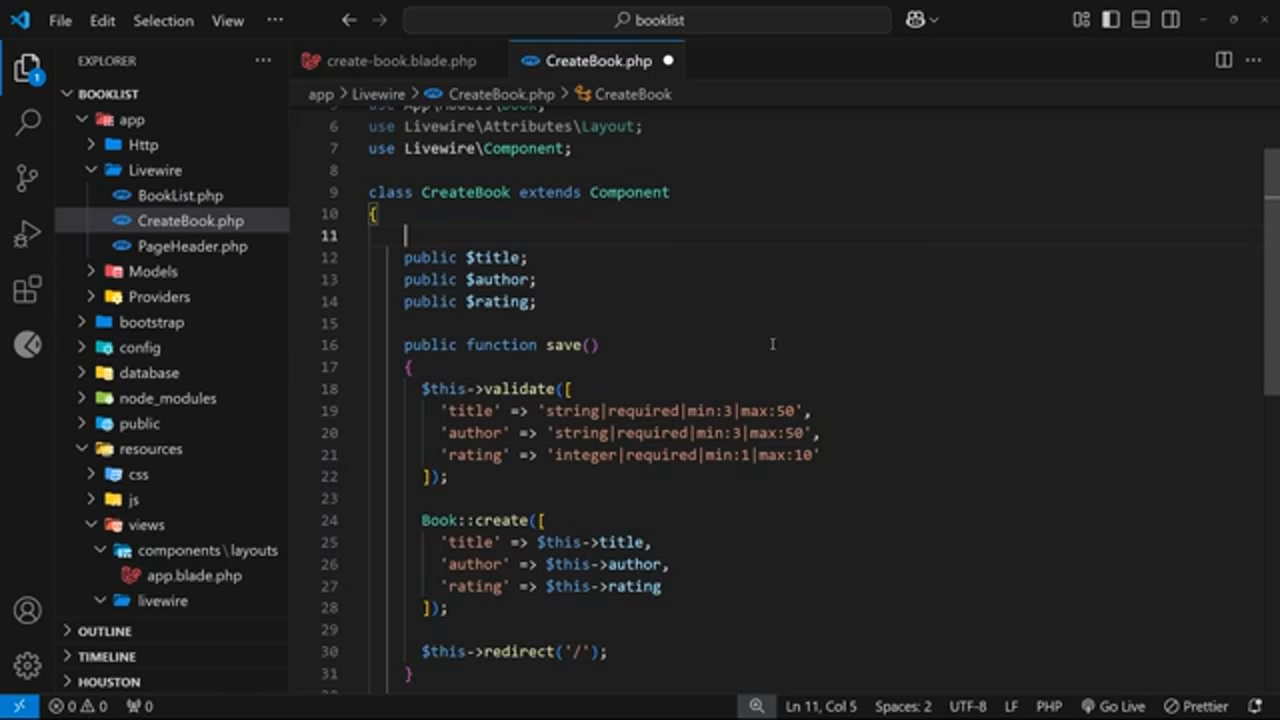Go forward with the navigation arrow
Viewport: 1280px width, 720px height.
click(380, 20)
